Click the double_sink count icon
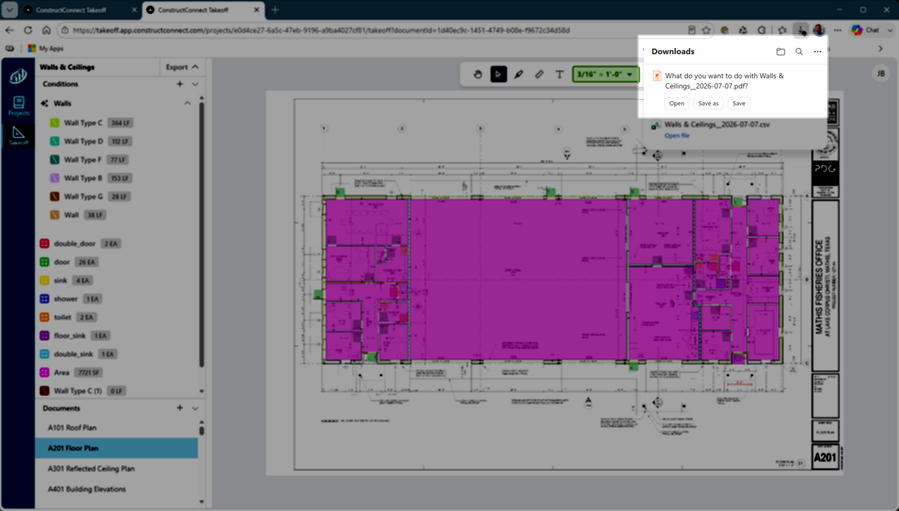Screen dimensions: 899x511 44,354
